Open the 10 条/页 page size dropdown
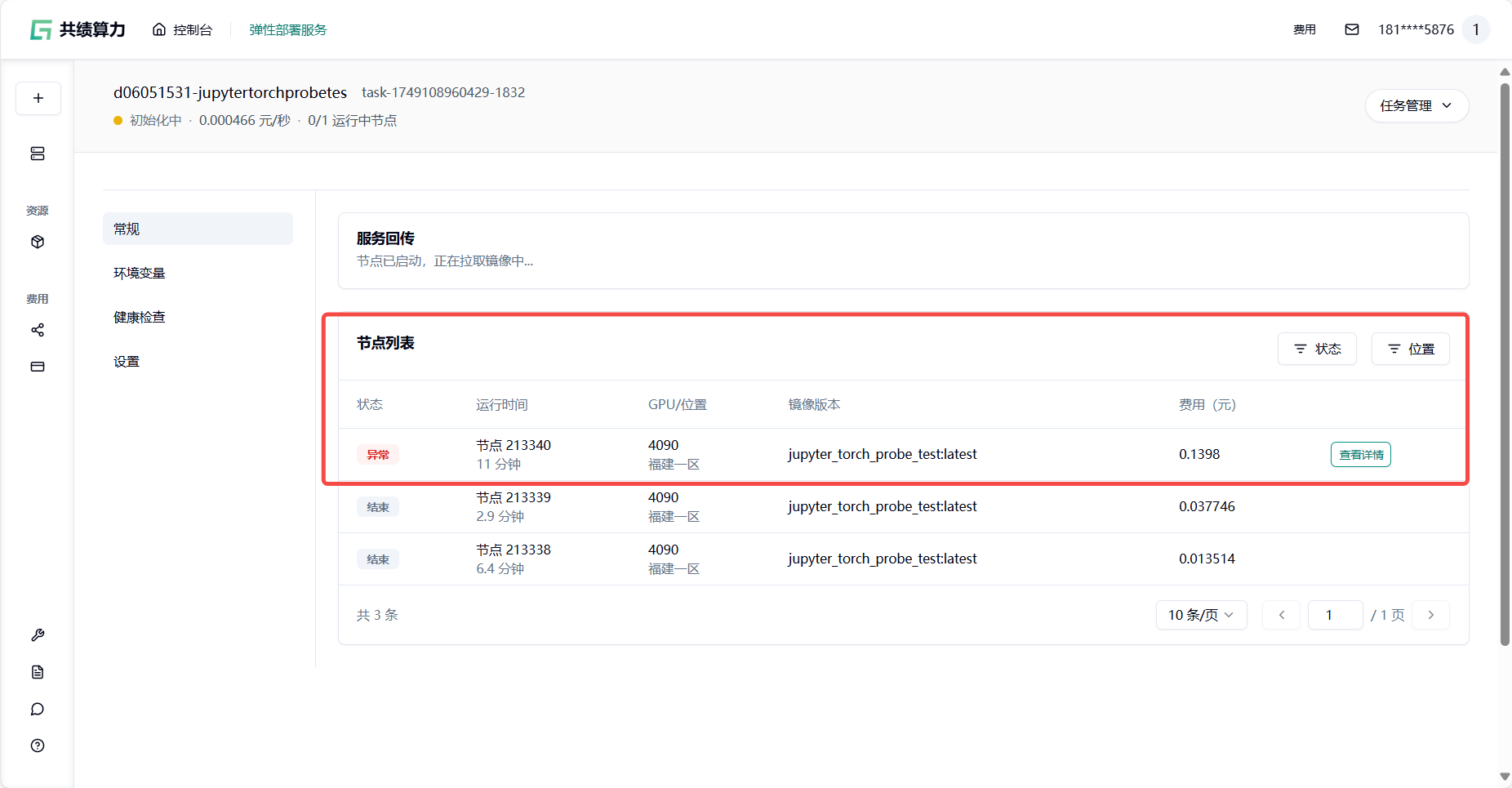The height and width of the screenshot is (788, 1512). (1200, 615)
